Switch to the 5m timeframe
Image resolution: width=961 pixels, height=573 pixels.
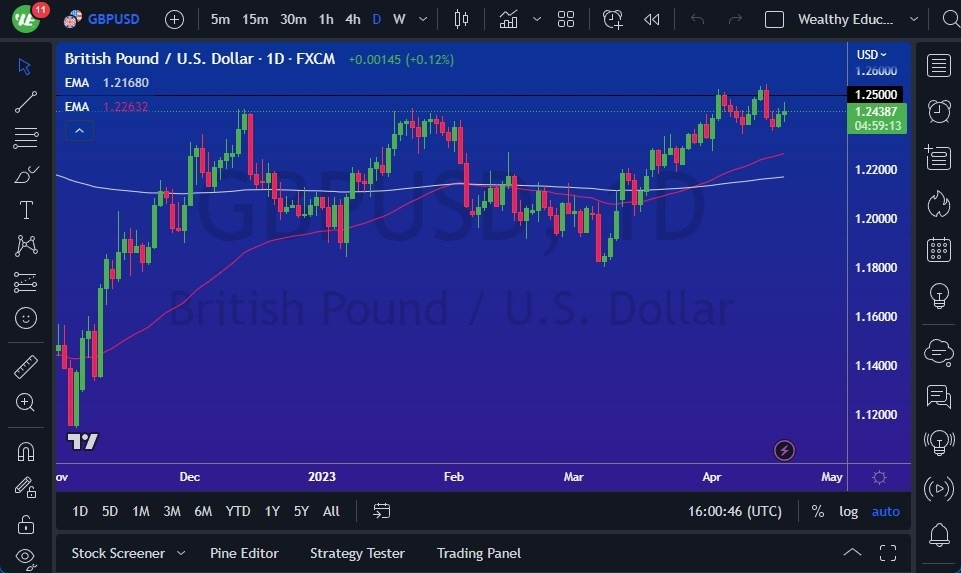tap(220, 20)
